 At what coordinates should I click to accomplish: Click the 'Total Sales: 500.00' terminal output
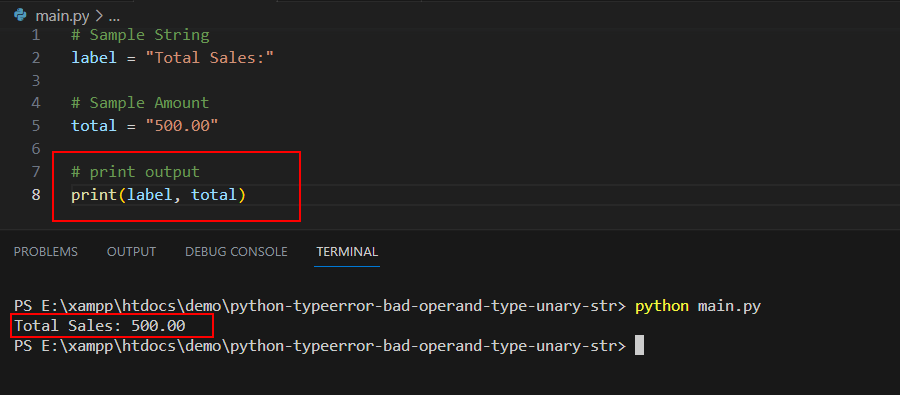[x=100, y=326]
